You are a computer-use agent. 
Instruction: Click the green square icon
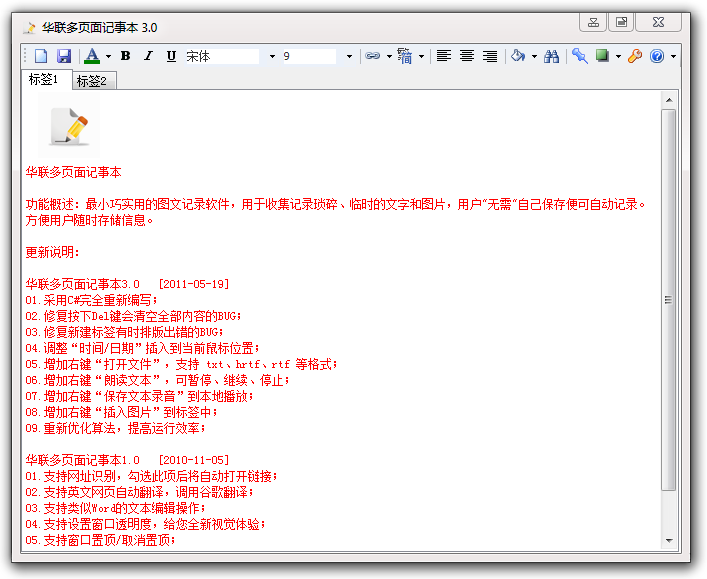602,56
